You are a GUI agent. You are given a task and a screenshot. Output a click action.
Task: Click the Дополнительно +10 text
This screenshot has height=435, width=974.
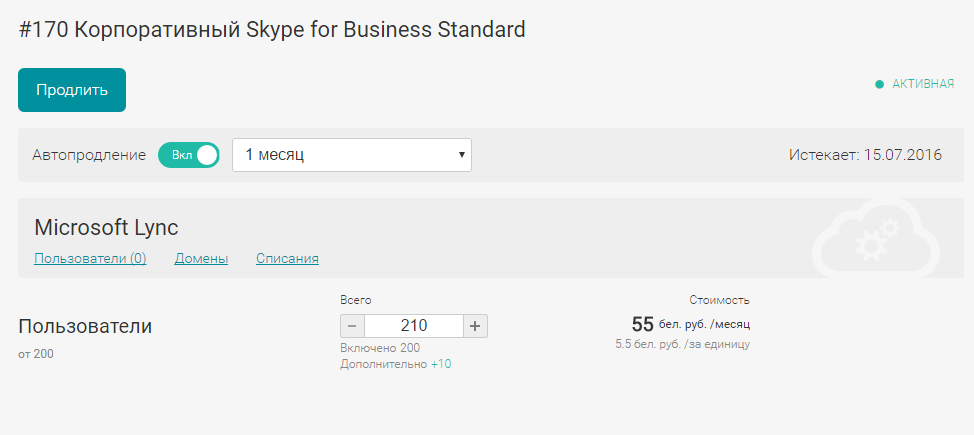395,364
